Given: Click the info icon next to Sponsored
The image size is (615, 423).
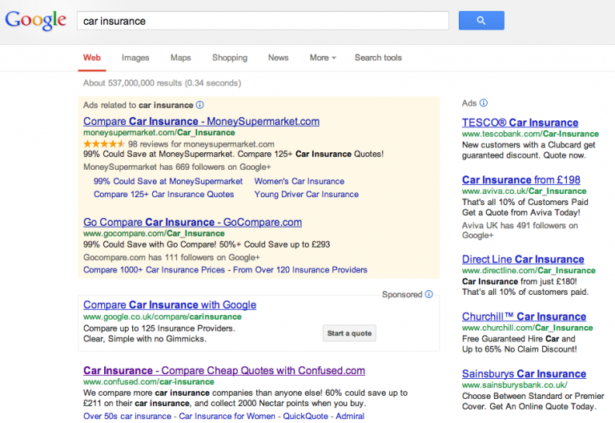Looking at the screenshot, I should pos(429,295).
